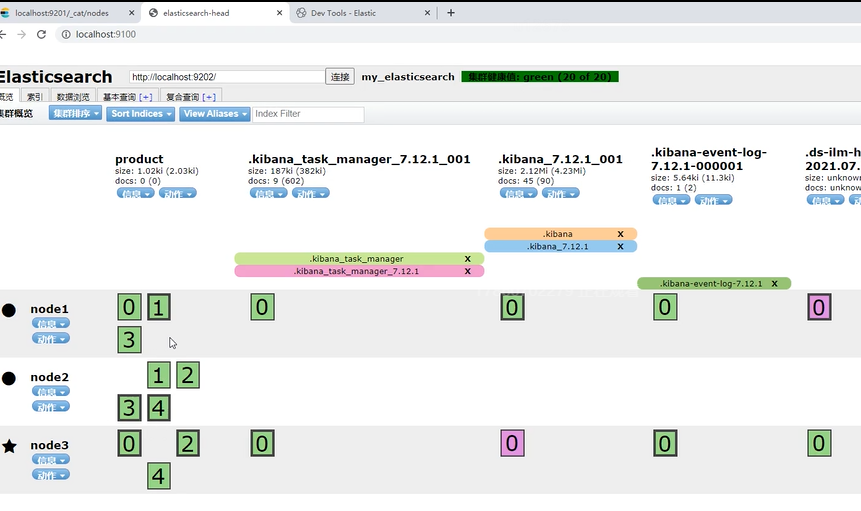
Task: Select product shard 3 on node1
Action: pyautogui.click(x=129, y=340)
